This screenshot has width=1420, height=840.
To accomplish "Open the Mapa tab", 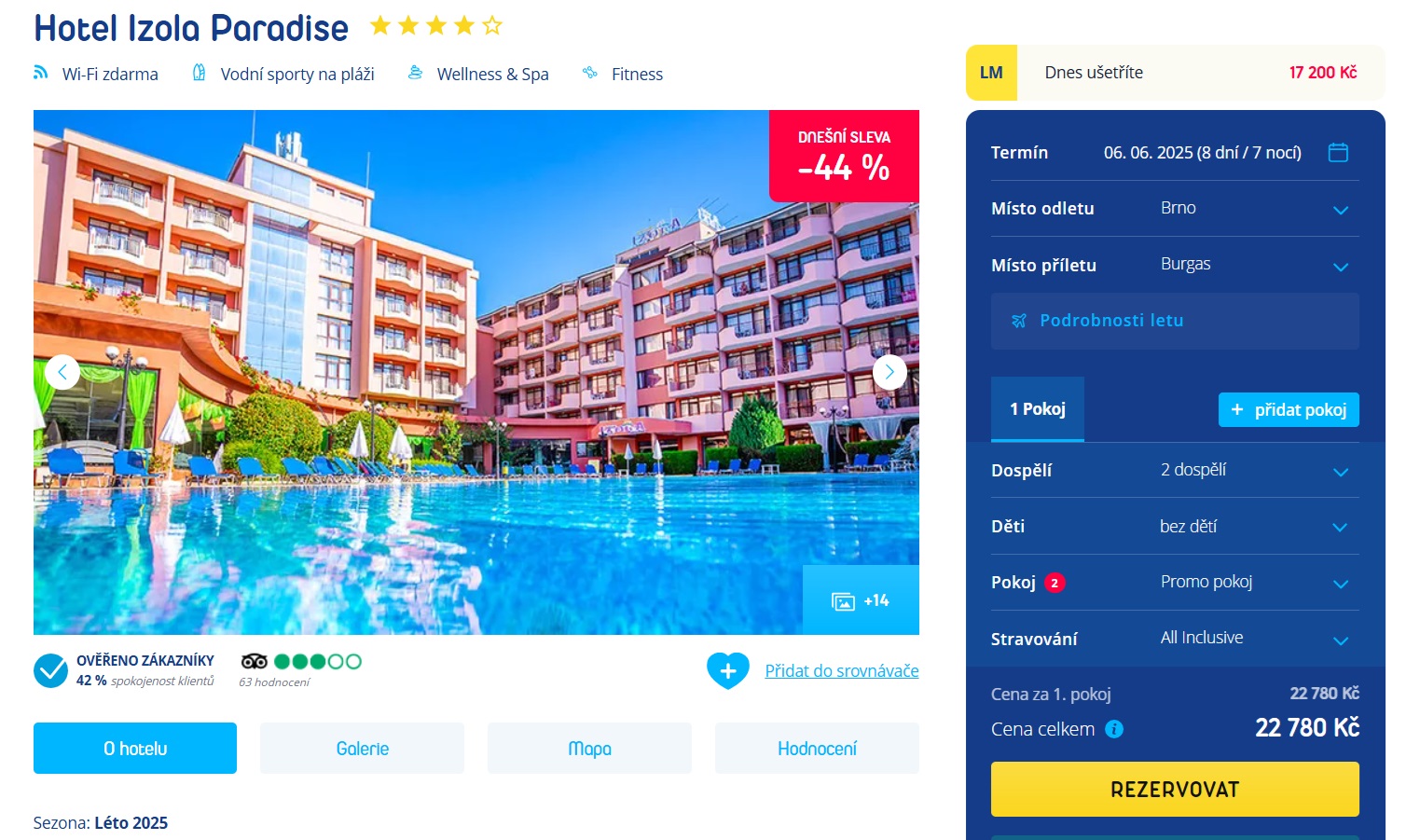I will (589, 748).
